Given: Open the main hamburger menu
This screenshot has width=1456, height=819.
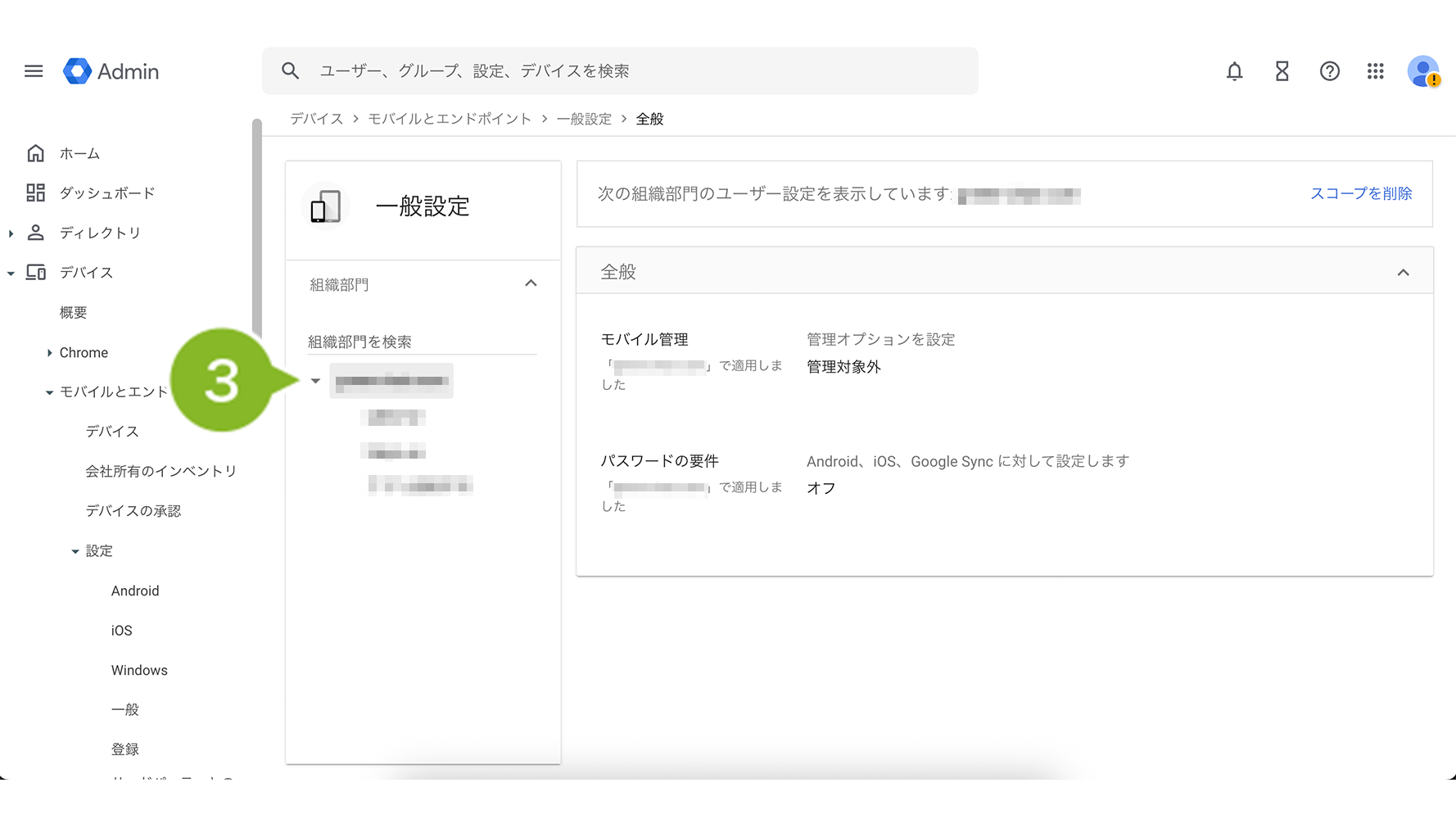Looking at the screenshot, I should tap(34, 71).
